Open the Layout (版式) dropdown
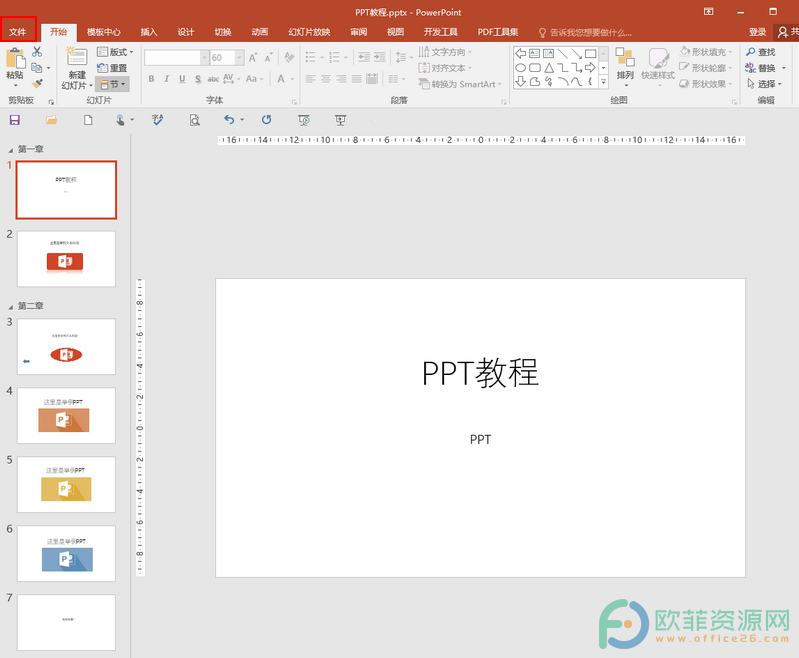 coord(115,52)
